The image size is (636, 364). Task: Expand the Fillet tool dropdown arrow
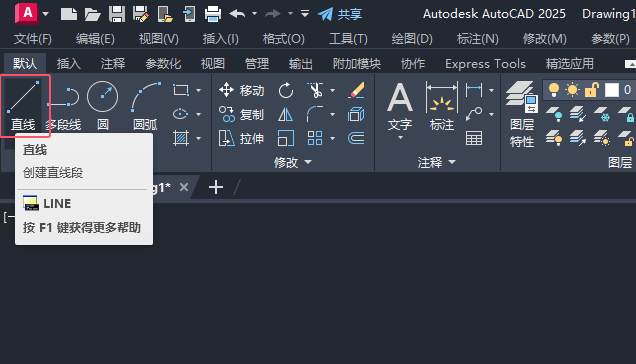click(333, 114)
